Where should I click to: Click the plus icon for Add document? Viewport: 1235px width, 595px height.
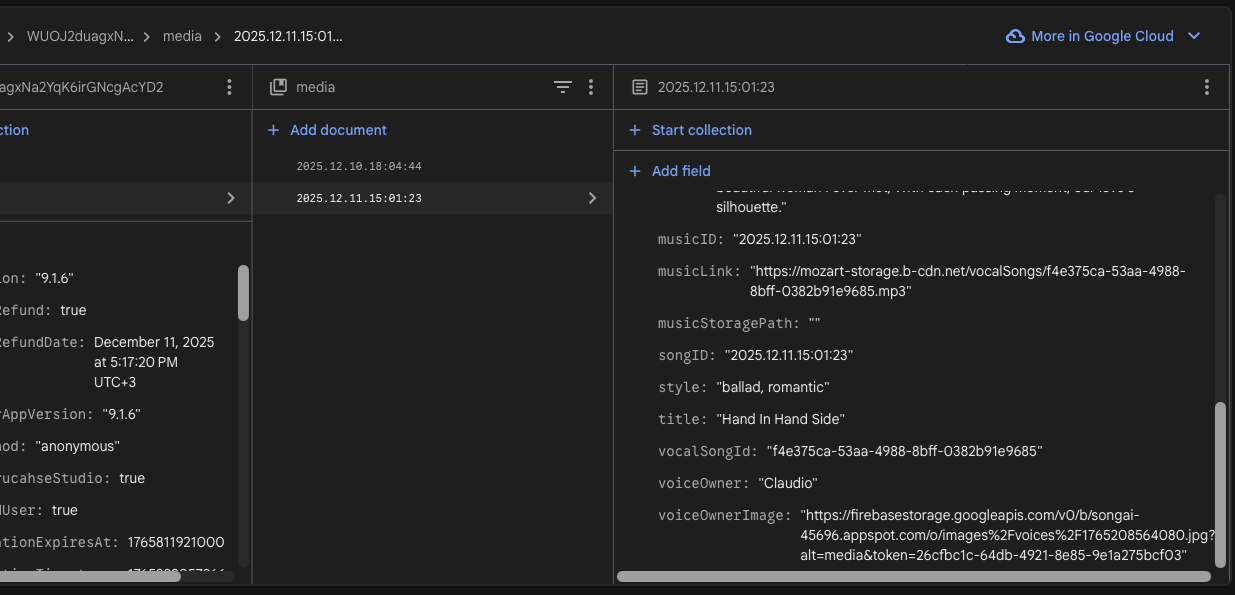[273, 130]
